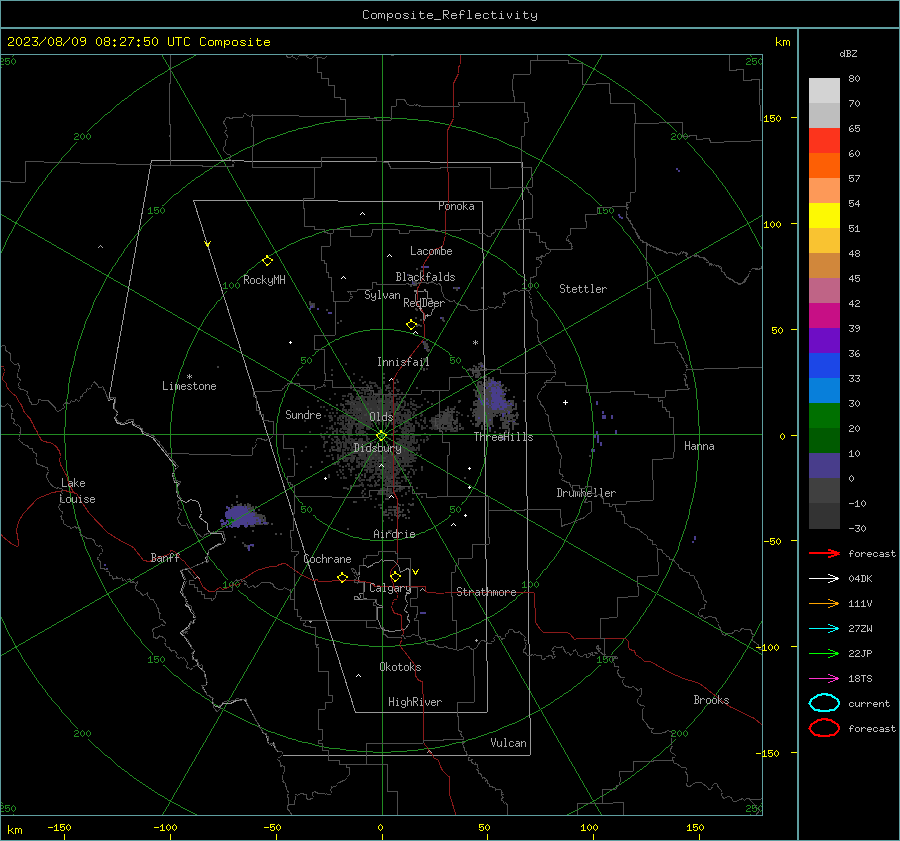Click the yellow diamond marker near RockyMH
Image resolution: width=900 pixels, height=841 pixels.
click(267, 261)
